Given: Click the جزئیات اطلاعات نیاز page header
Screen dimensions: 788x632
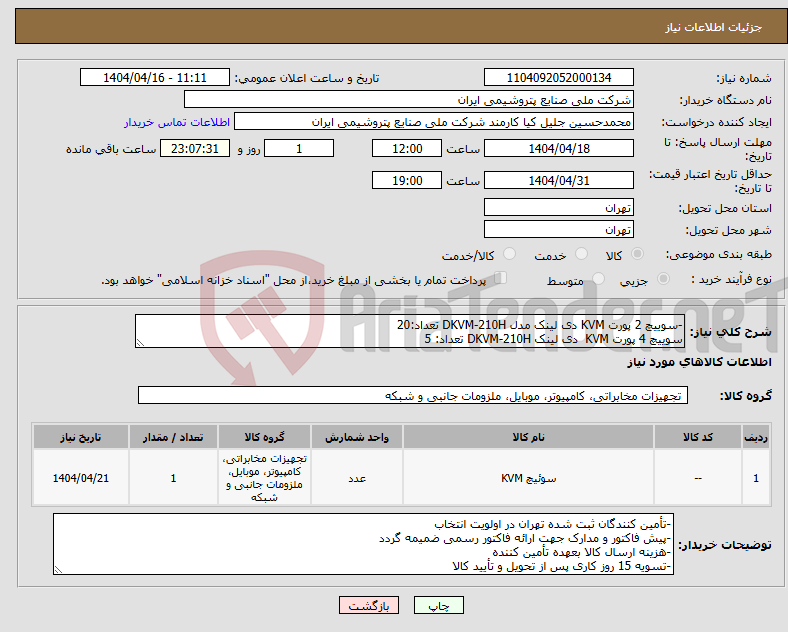Looking at the screenshot, I should [x=713, y=27].
